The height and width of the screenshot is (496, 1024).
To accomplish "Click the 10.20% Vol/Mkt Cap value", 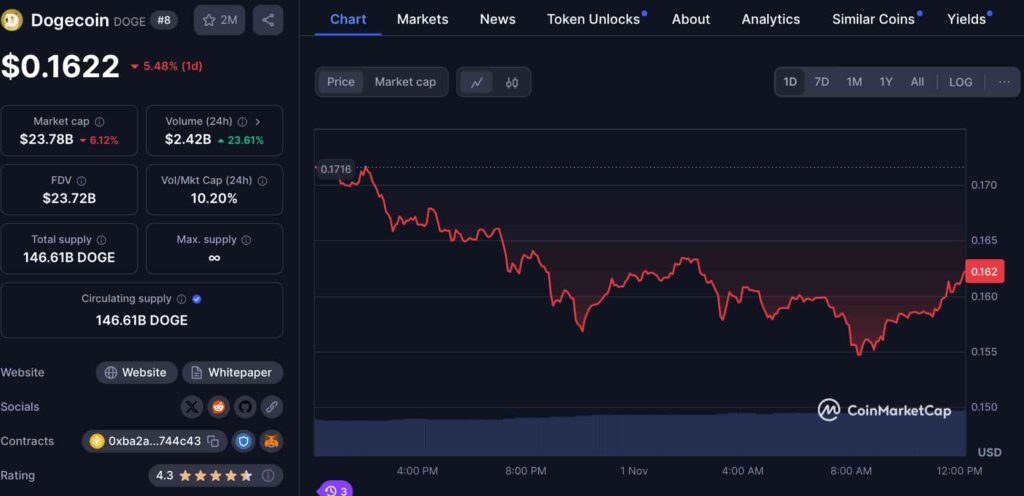I will tap(214, 198).
